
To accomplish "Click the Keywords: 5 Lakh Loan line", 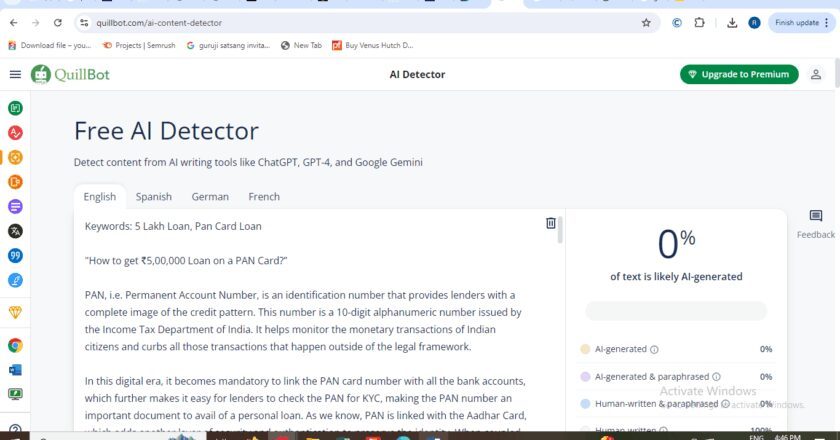I will [x=173, y=226].
